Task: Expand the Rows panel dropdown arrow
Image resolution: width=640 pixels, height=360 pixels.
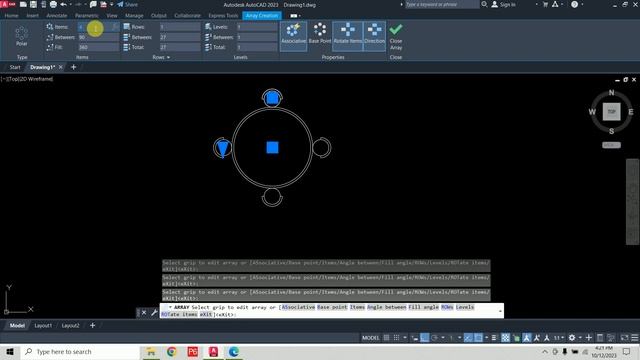Action: 168,57
